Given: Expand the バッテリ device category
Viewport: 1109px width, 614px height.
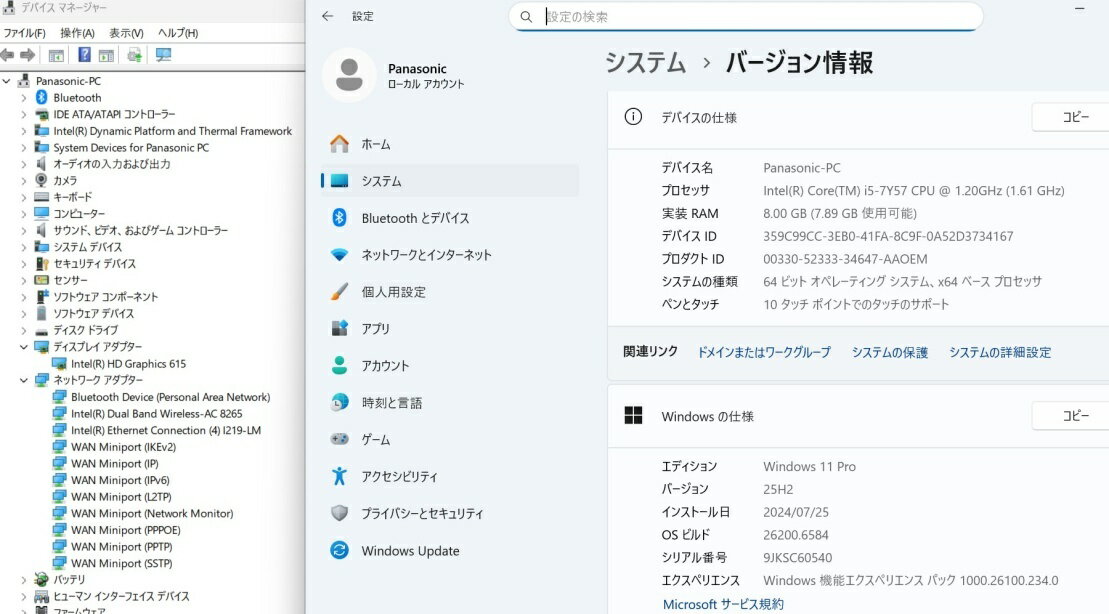Looking at the screenshot, I should tap(24, 579).
